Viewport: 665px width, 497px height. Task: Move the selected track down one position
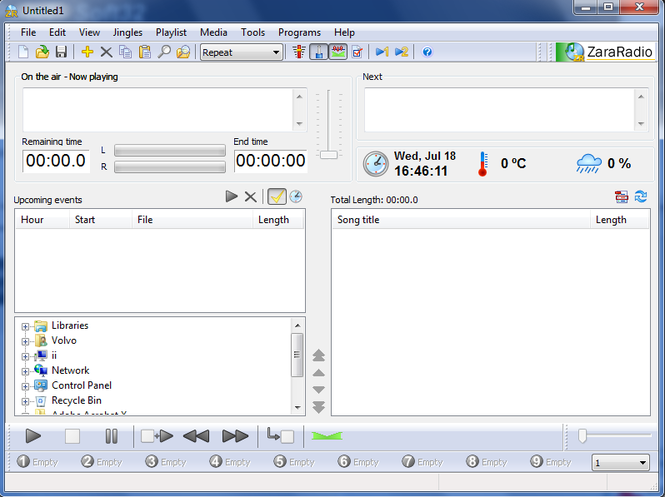[319, 389]
